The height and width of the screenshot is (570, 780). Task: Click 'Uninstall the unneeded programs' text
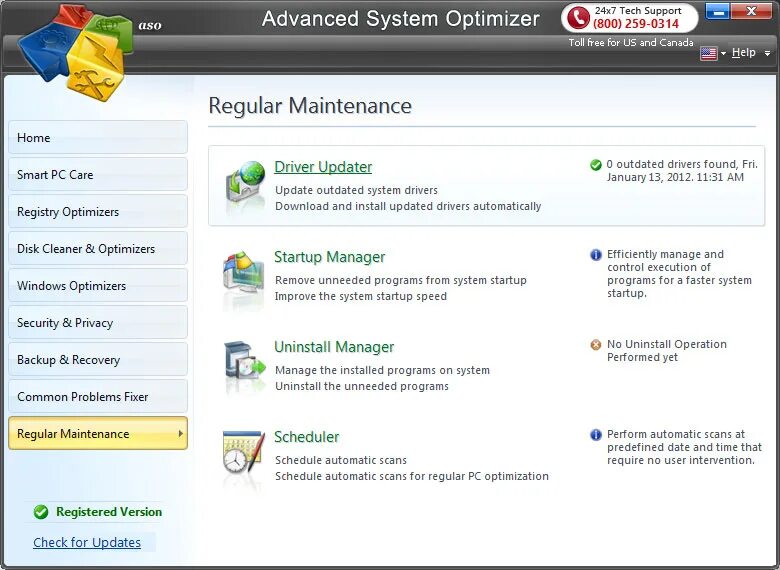click(362, 386)
